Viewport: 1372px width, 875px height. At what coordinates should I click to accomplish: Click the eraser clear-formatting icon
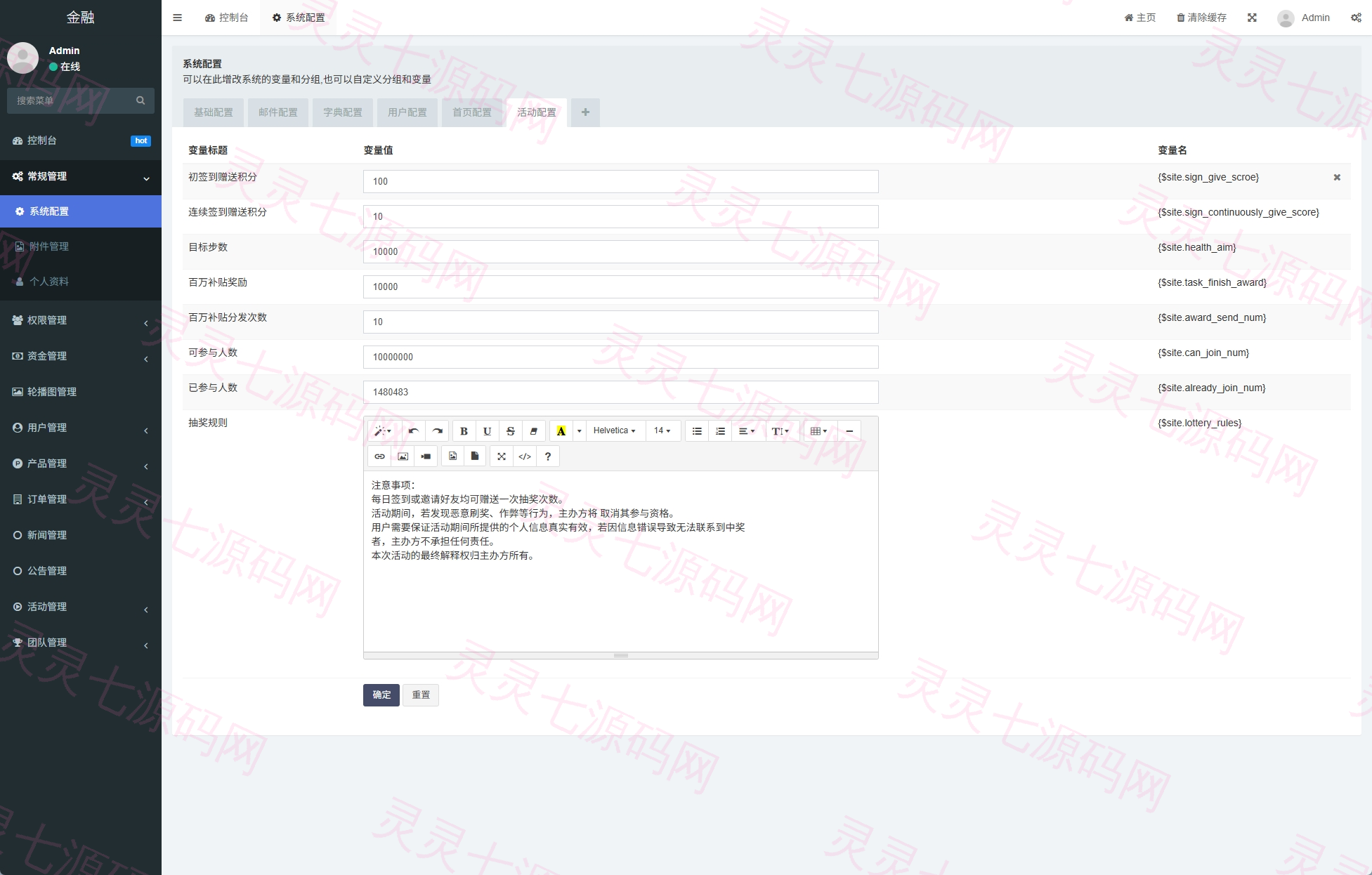(534, 431)
